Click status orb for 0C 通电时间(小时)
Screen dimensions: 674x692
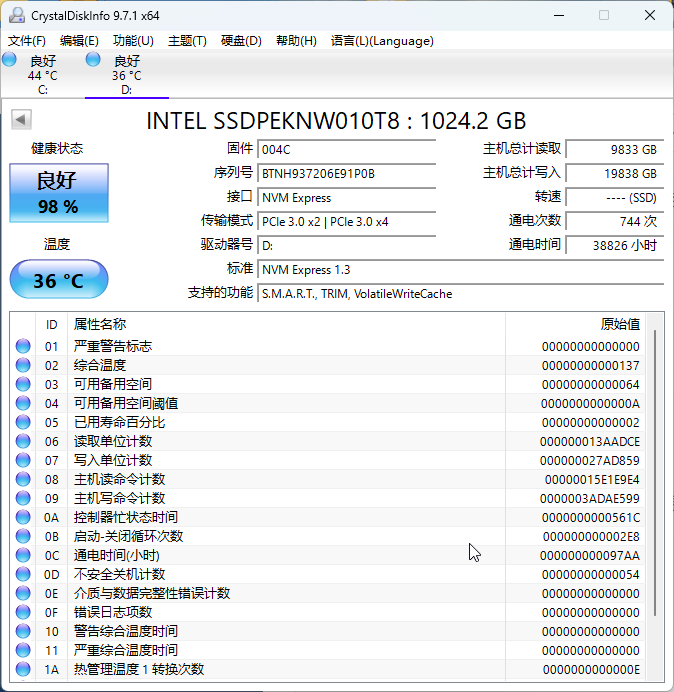pyautogui.click(x=23, y=555)
